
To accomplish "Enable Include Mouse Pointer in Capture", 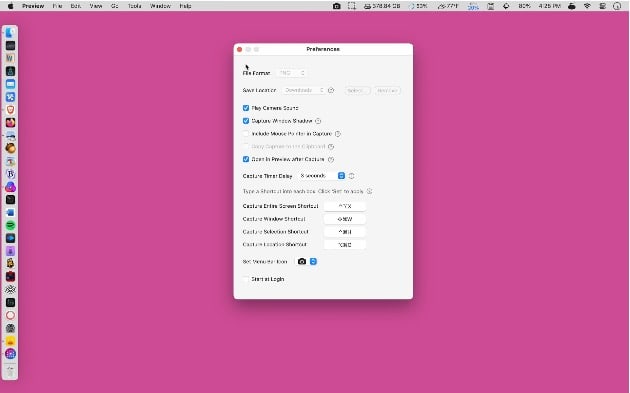I will pos(246,134).
